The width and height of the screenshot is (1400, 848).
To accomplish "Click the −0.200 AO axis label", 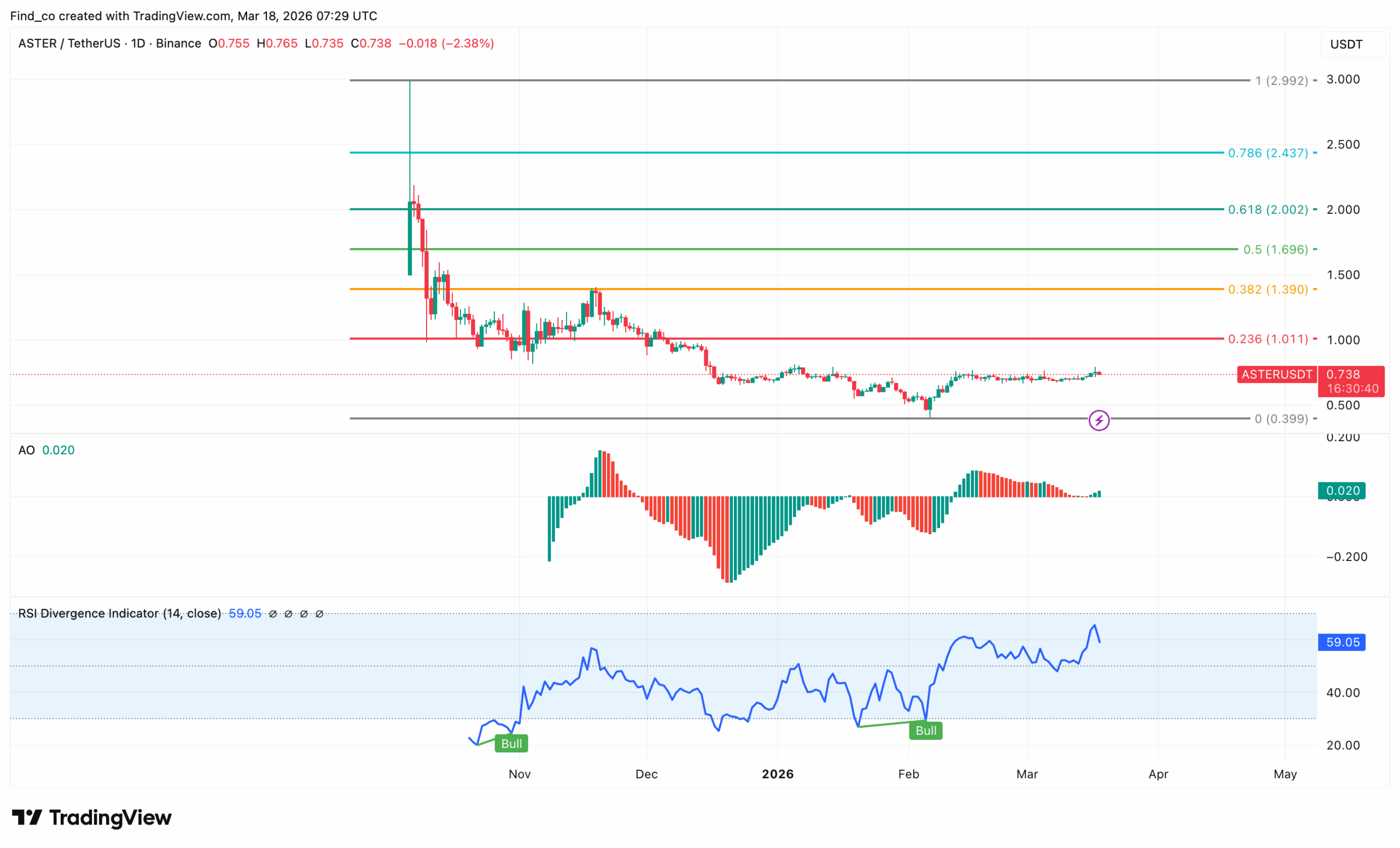I will [x=1346, y=557].
